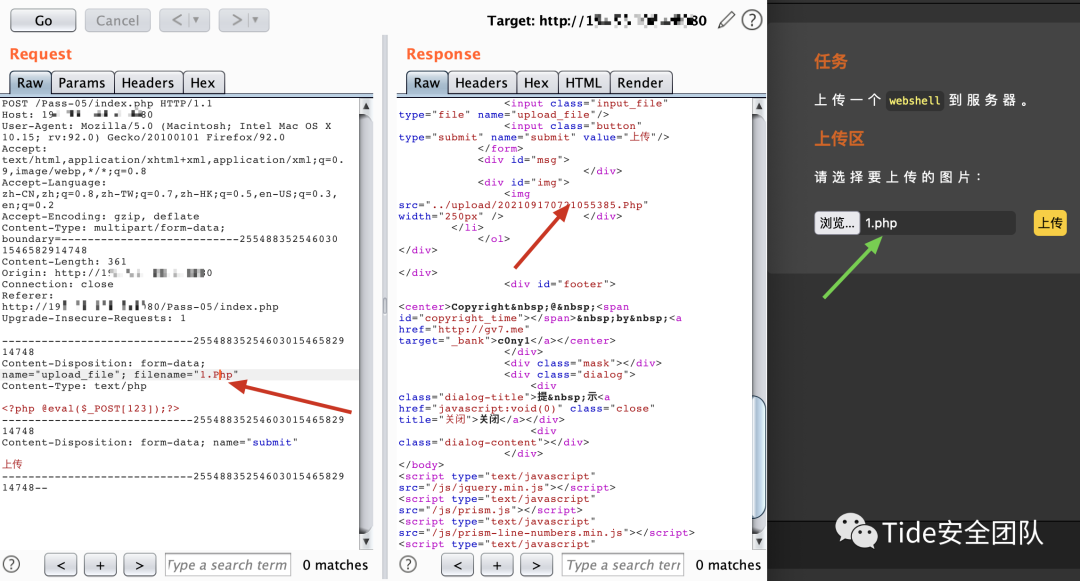This screenshot has height=581, width=1080.
Task: Click the Content-Type: text/php line
Action: point(74,386)
